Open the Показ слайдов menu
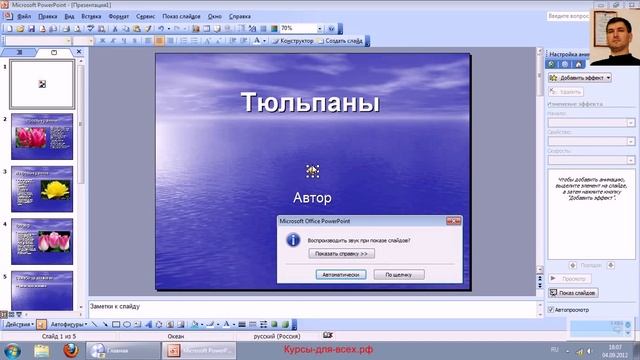The height and width of the screenshot is (360, 640). (x=181, y=16)
